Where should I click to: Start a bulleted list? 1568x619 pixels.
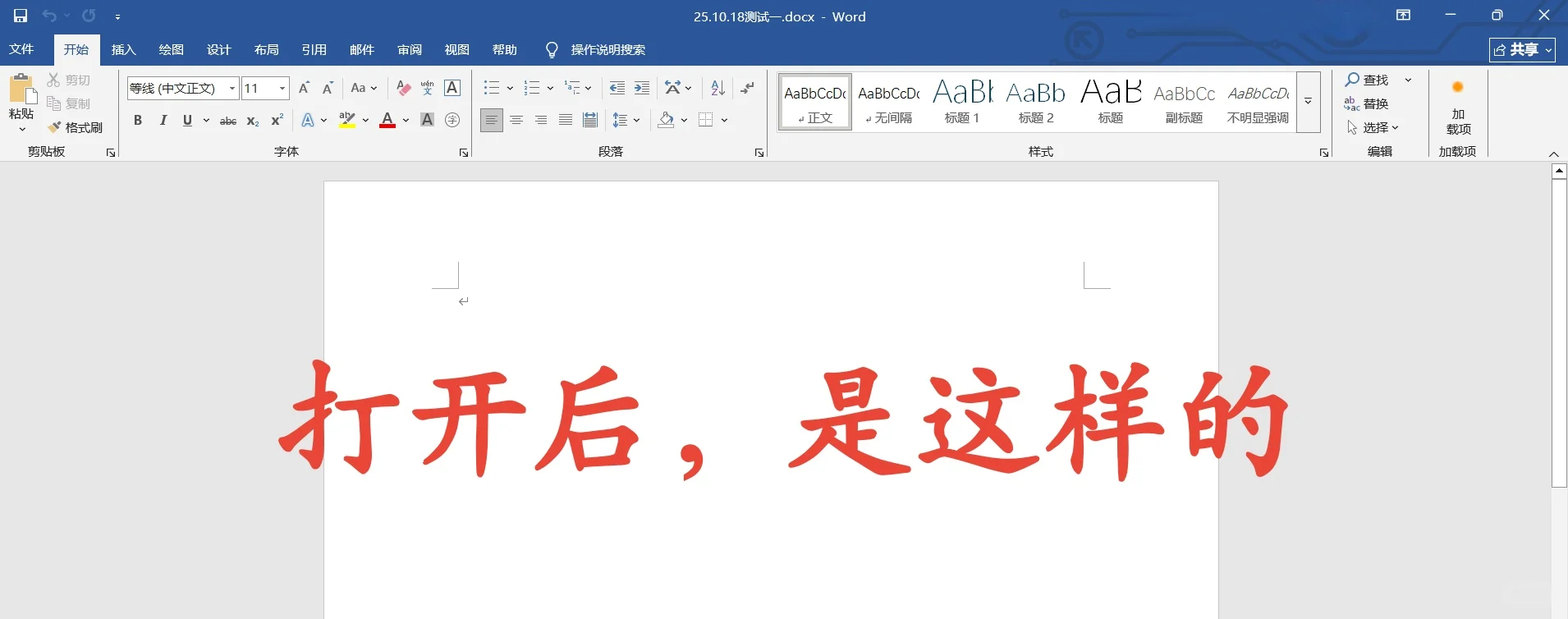pyautogui.click(x=492, y=88)
